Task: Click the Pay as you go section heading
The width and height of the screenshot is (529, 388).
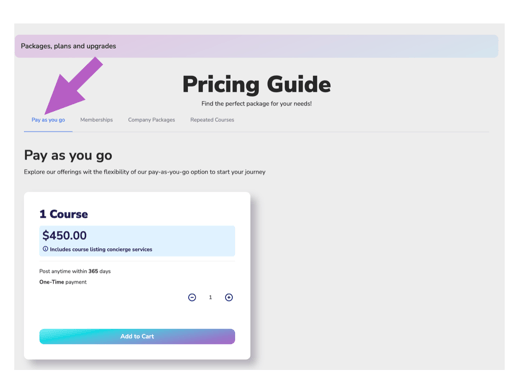Action: (x=68, y=156)
